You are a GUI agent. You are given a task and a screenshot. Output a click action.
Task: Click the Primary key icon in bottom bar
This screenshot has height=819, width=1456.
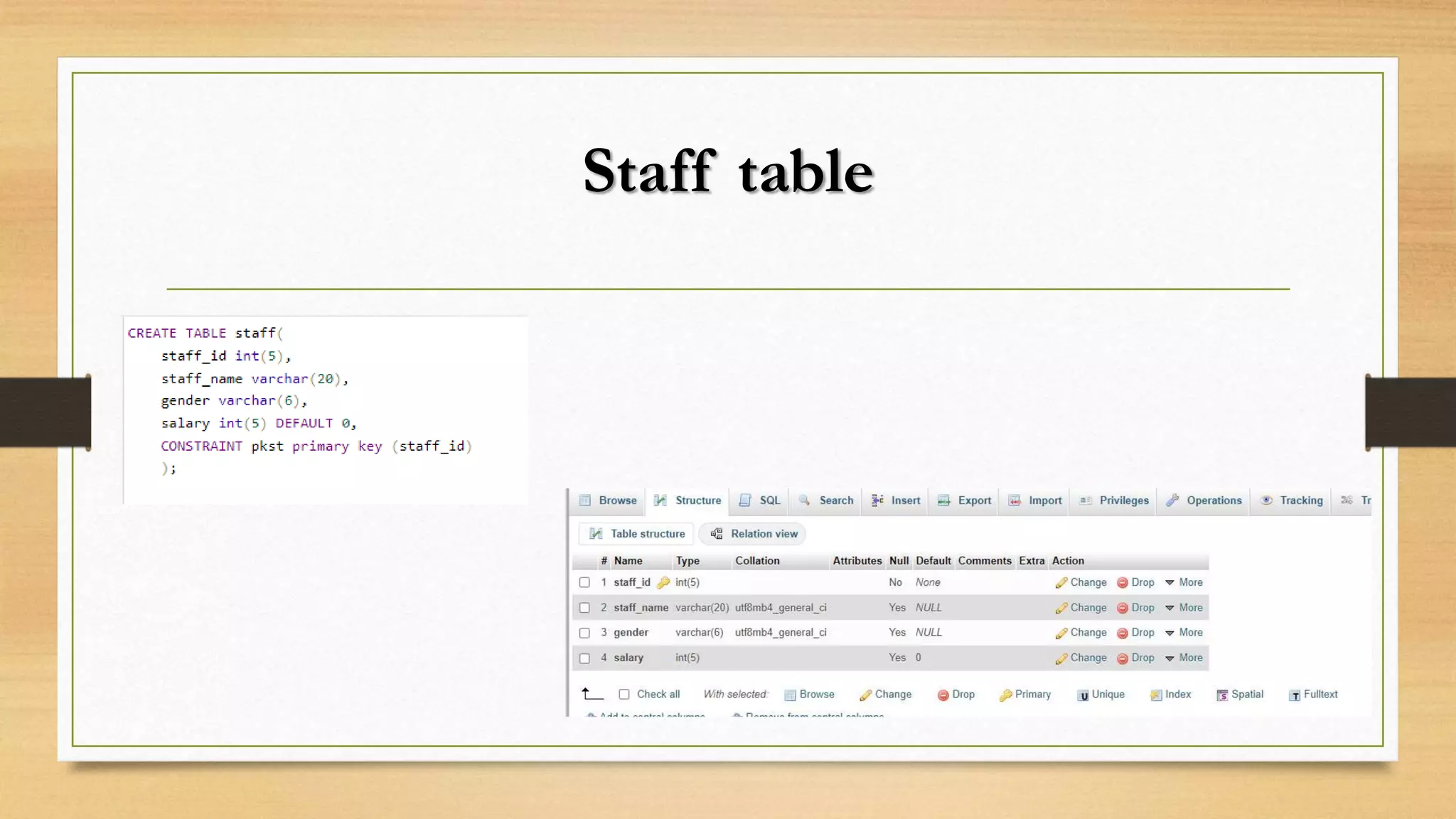(x=1005, y=695)
